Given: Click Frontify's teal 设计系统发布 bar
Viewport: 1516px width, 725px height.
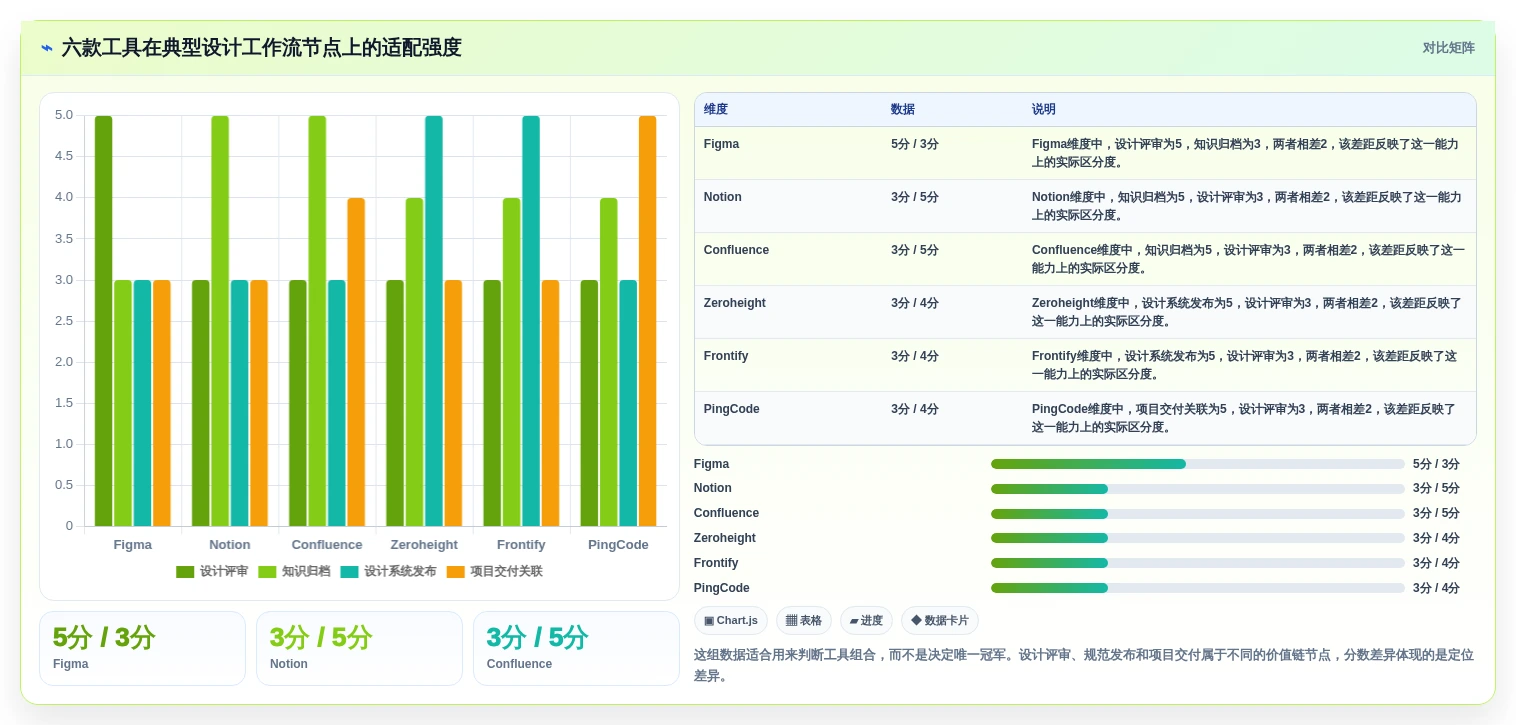Looking at the screenshot, I should tap(531, 321).
